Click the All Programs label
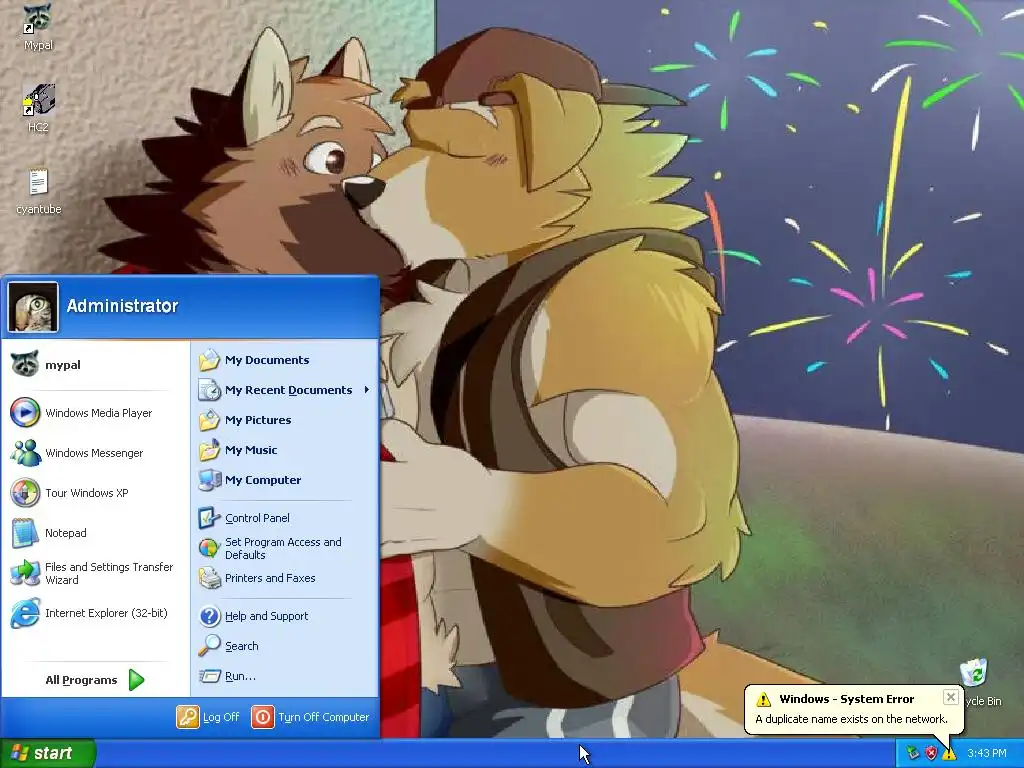Image resolution: width=1024 pixels, height=768 pixels. (x=81, y=680)
